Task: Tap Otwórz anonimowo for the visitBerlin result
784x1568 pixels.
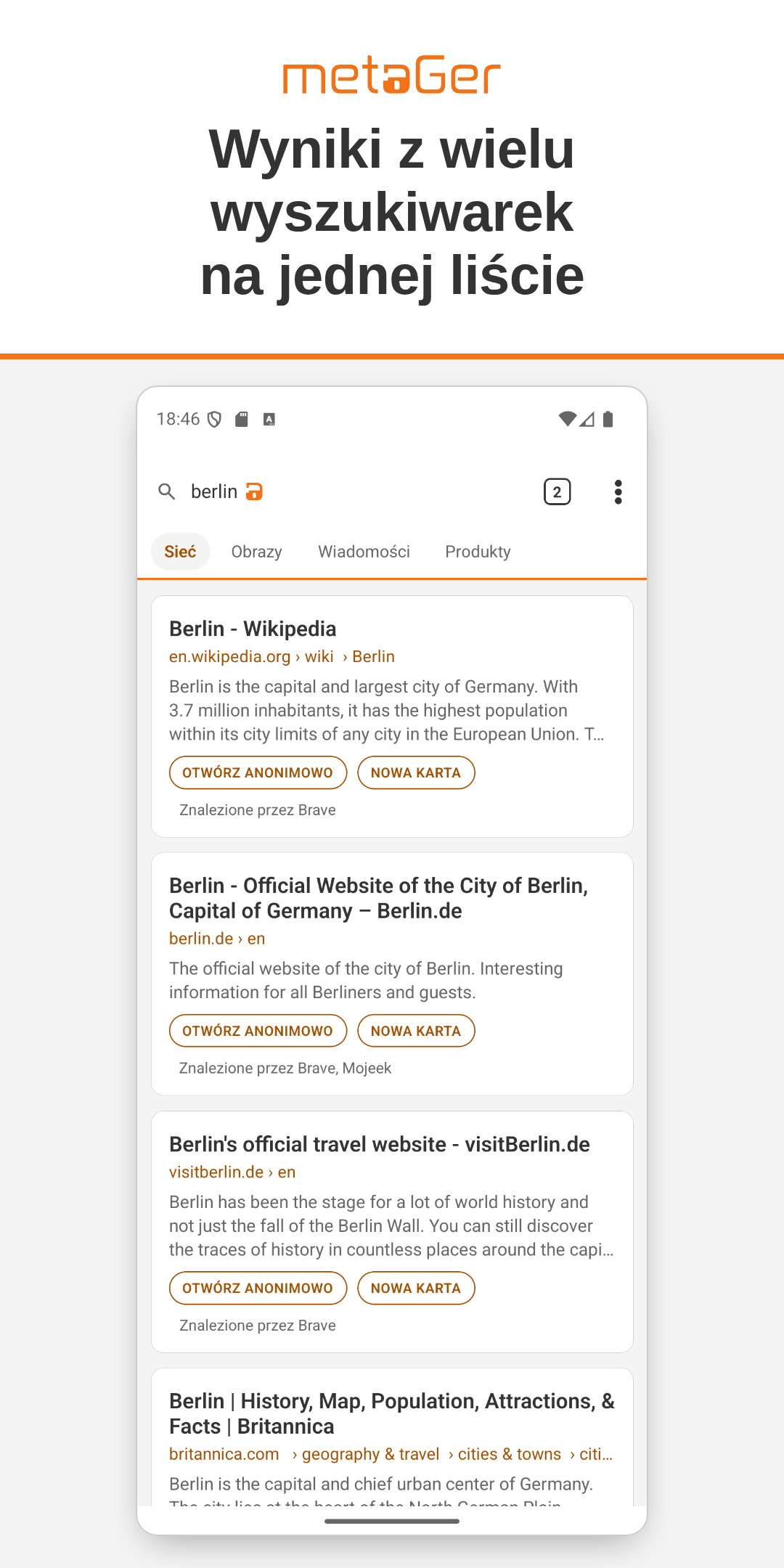Action: [258, 1288]
